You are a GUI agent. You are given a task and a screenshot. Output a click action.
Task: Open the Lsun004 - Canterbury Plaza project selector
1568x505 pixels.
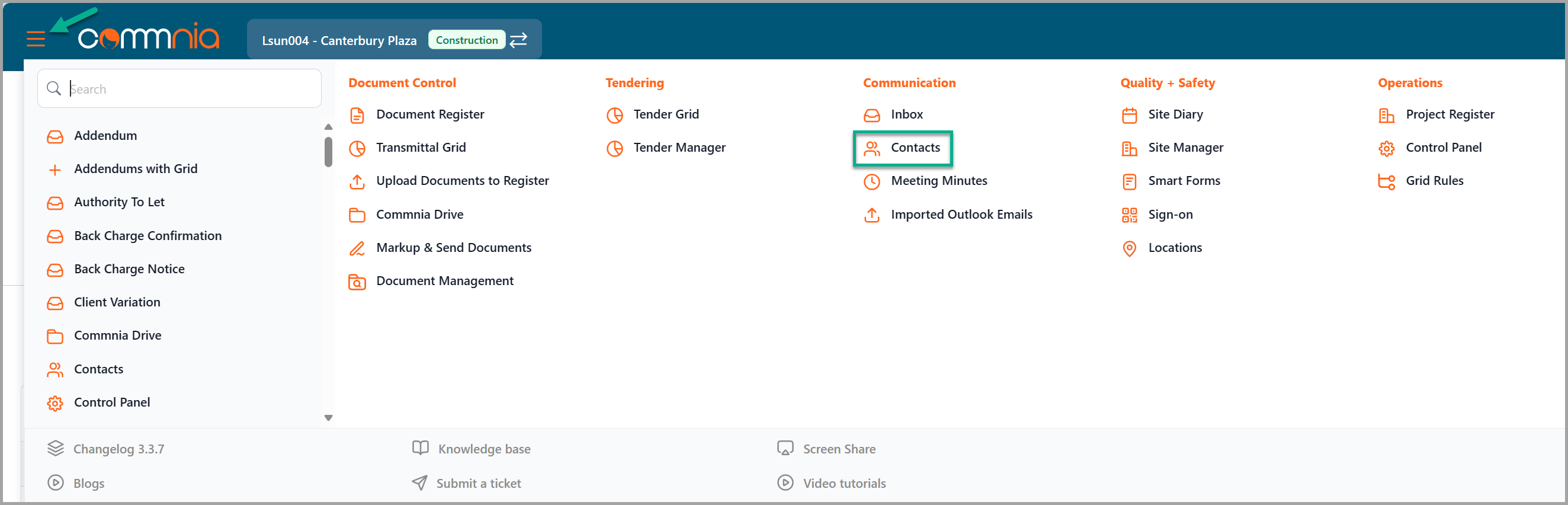[339, 40]
